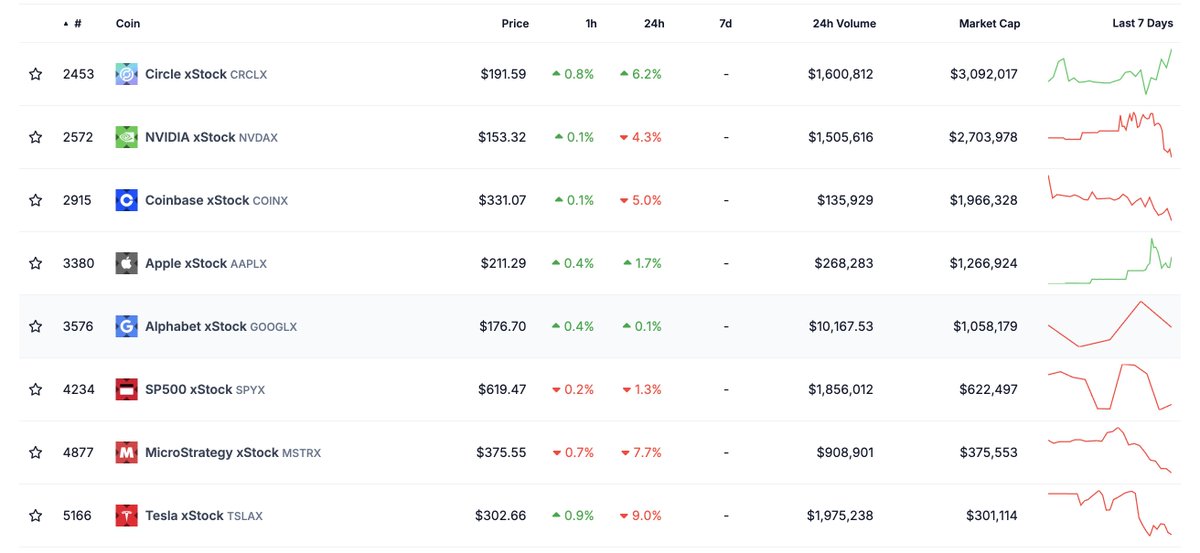Star the Tesla xStock row
1200x553 pixels.
pyautogui.click(x=36, y=515)
